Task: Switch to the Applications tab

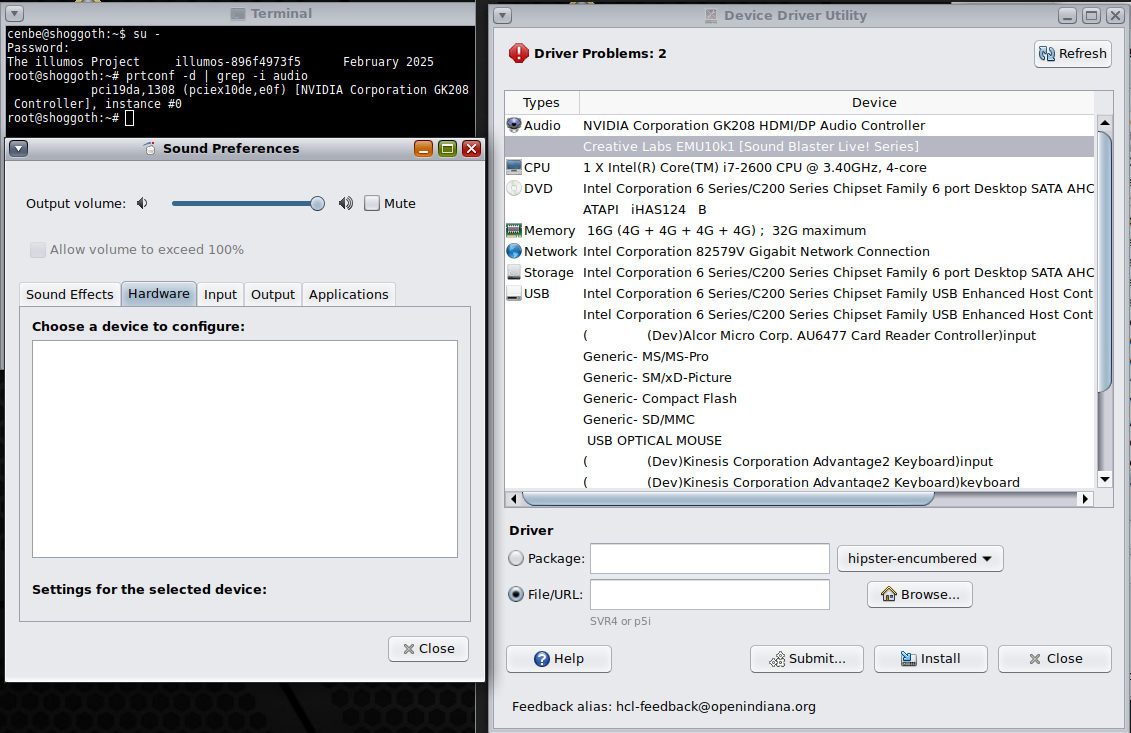Action: pyautogui.click(x=348, y=294)
